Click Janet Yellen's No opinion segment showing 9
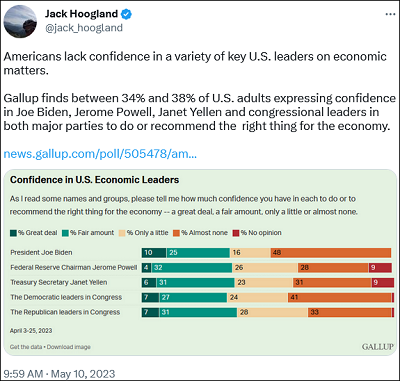400x381 pixels. (x=383, y=282)
